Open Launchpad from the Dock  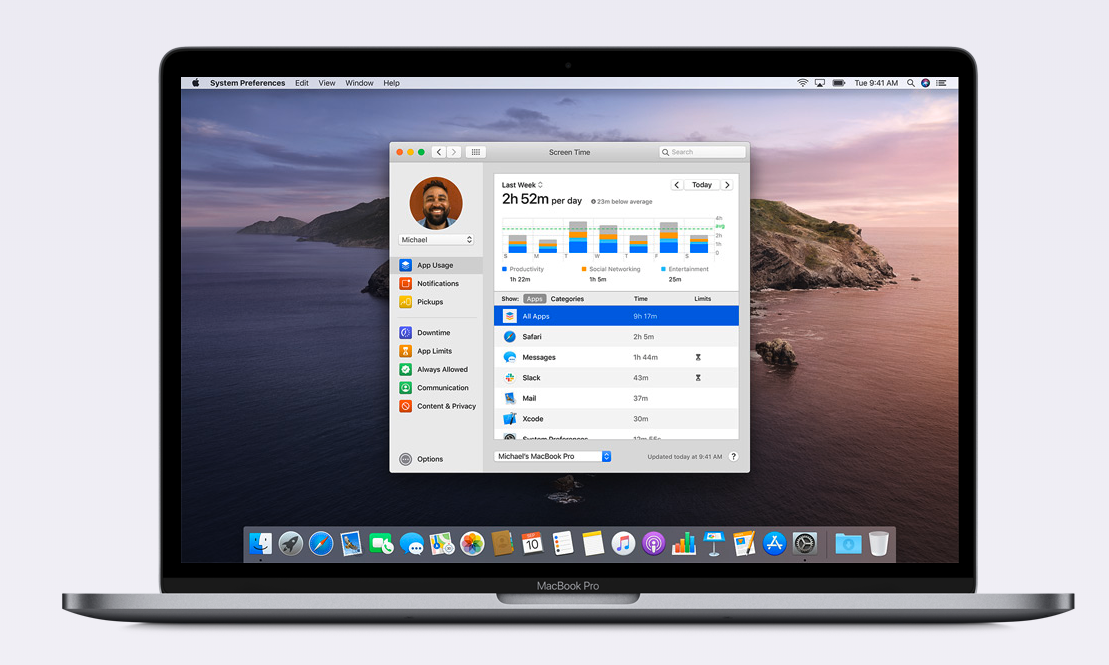(x=291, y=544)
